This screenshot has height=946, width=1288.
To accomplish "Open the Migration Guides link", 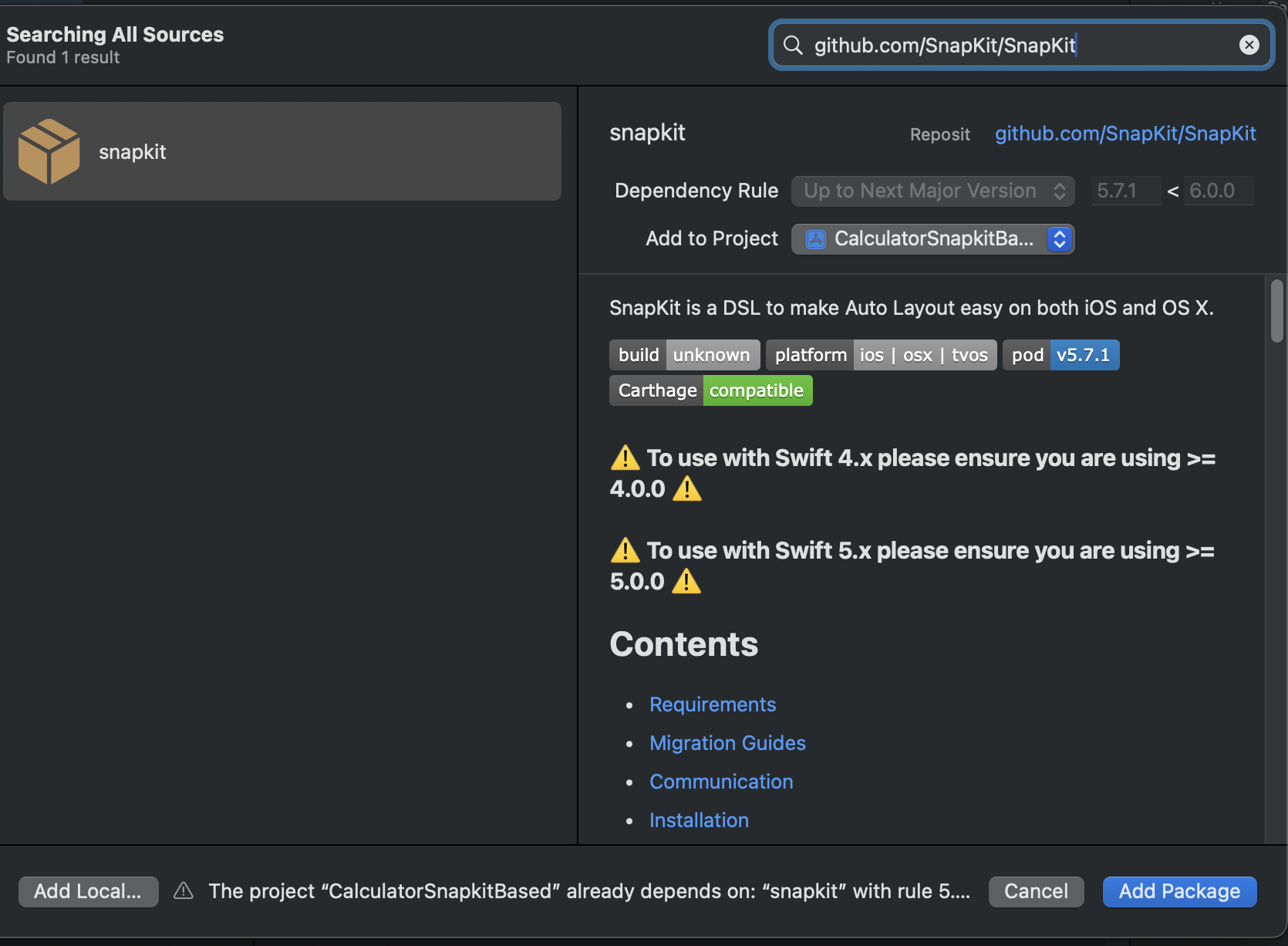I will [727, 743].
